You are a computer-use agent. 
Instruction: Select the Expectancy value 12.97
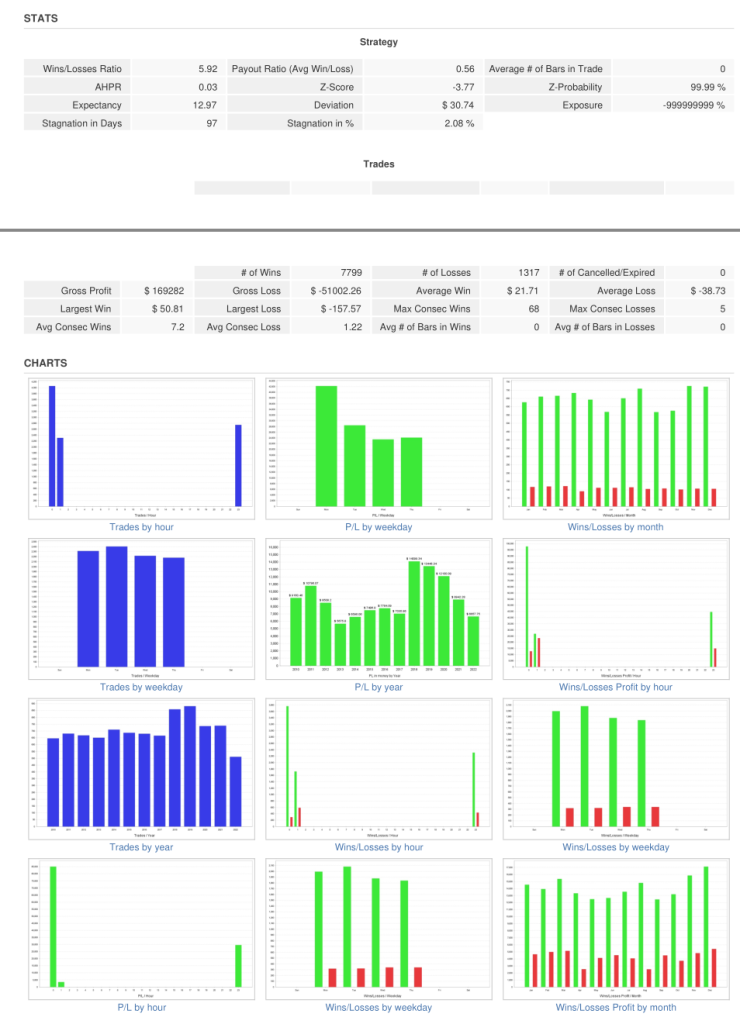tap(204, 105)
